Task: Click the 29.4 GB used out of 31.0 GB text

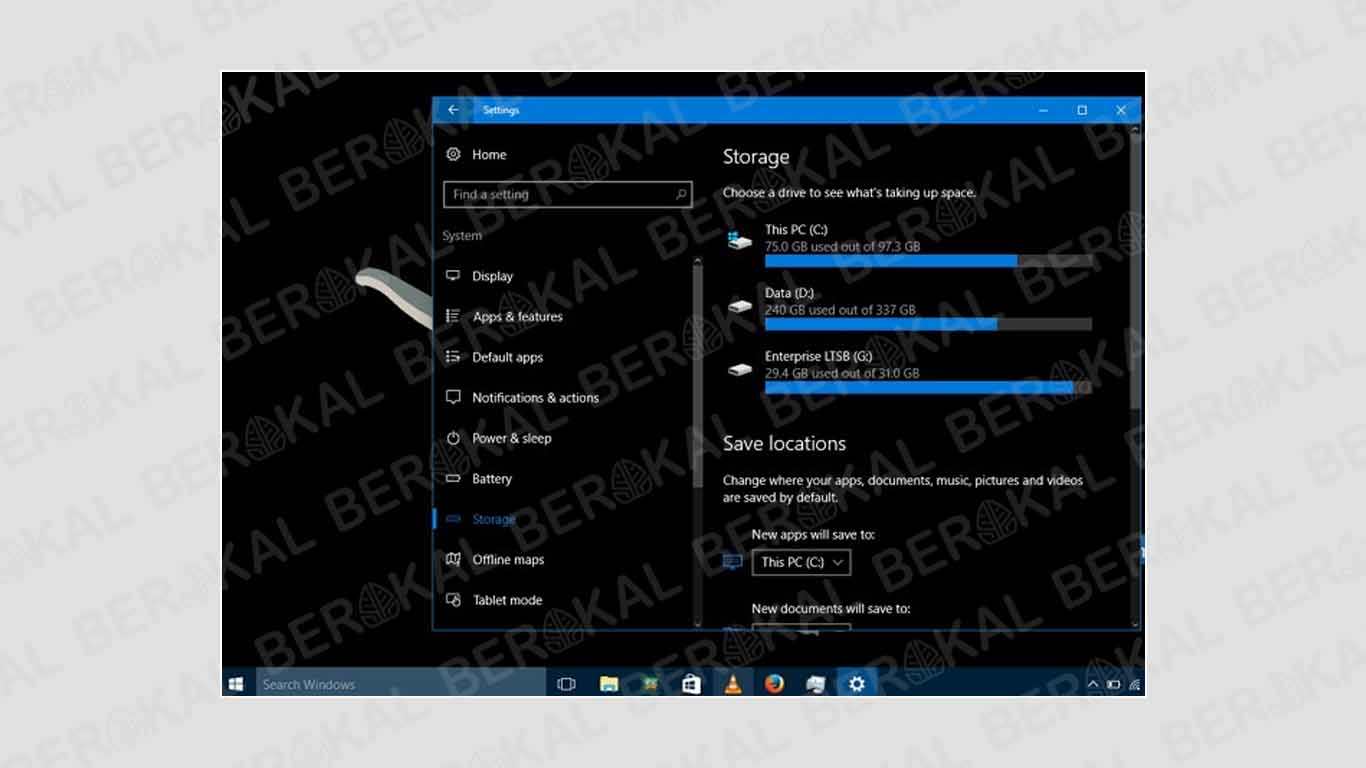Action: pyautogui.click(x=842, y=373)
